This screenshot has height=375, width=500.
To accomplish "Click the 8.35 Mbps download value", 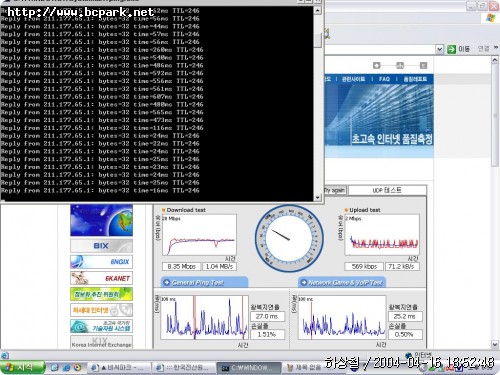I will coord(181,267).
